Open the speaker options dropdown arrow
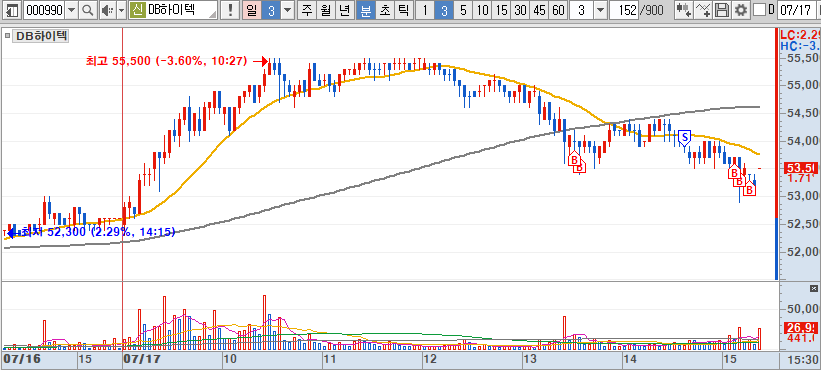 click(121, 10)
